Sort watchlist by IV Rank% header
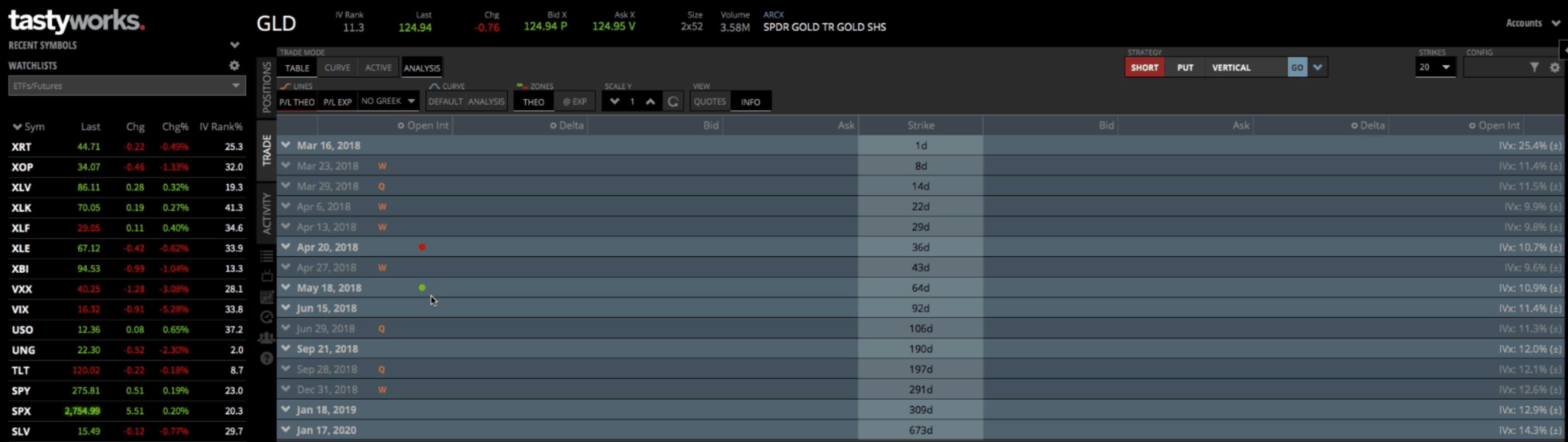The height and width of the screenshot is (442, 1568). coord(220,126)
